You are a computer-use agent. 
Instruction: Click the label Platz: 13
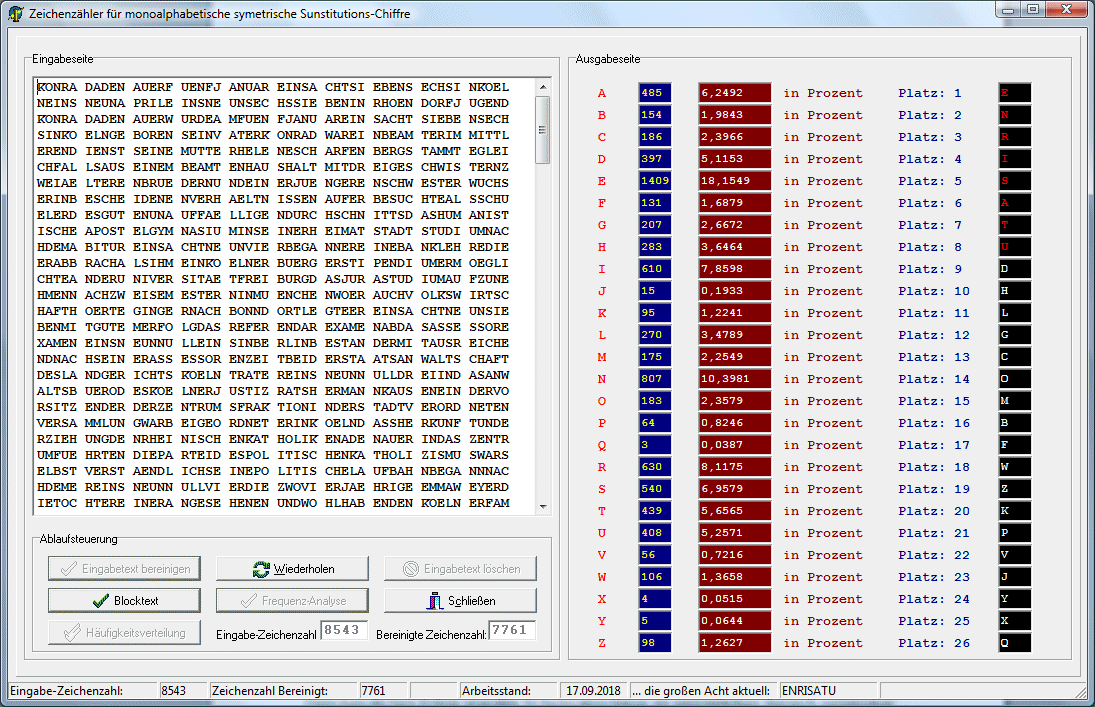pos(934,357)
